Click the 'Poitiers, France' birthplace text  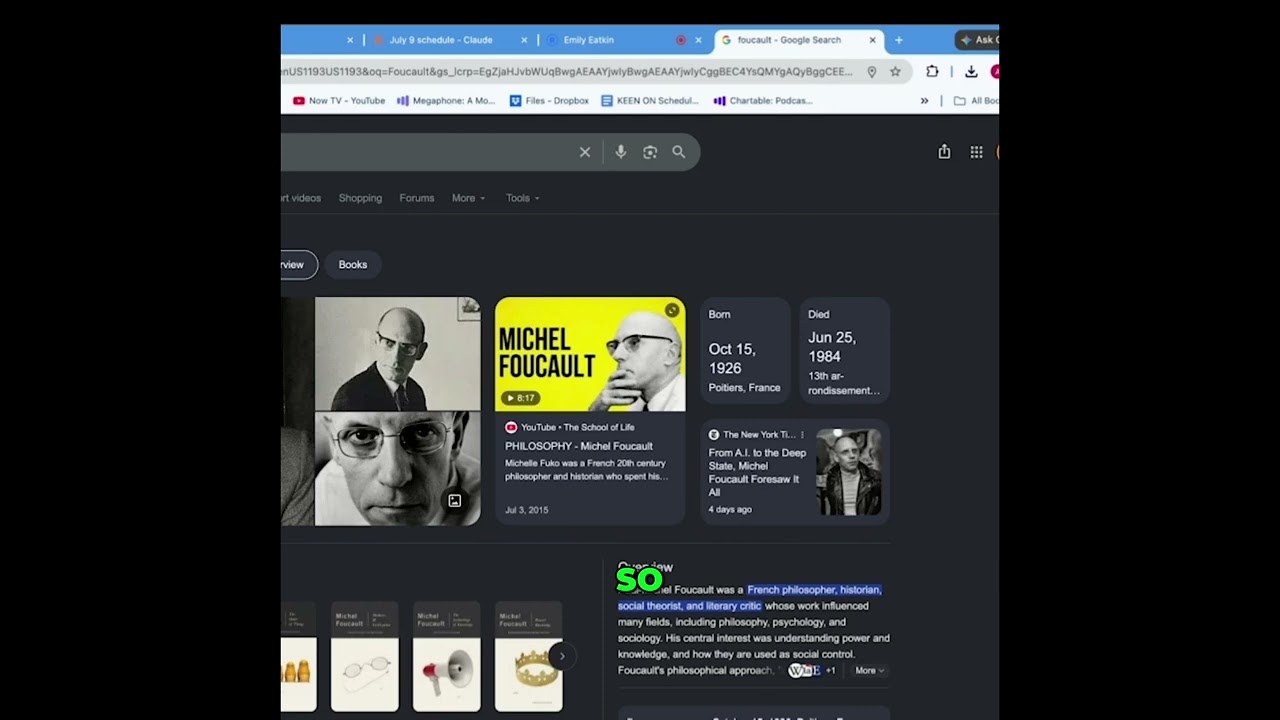745,388
